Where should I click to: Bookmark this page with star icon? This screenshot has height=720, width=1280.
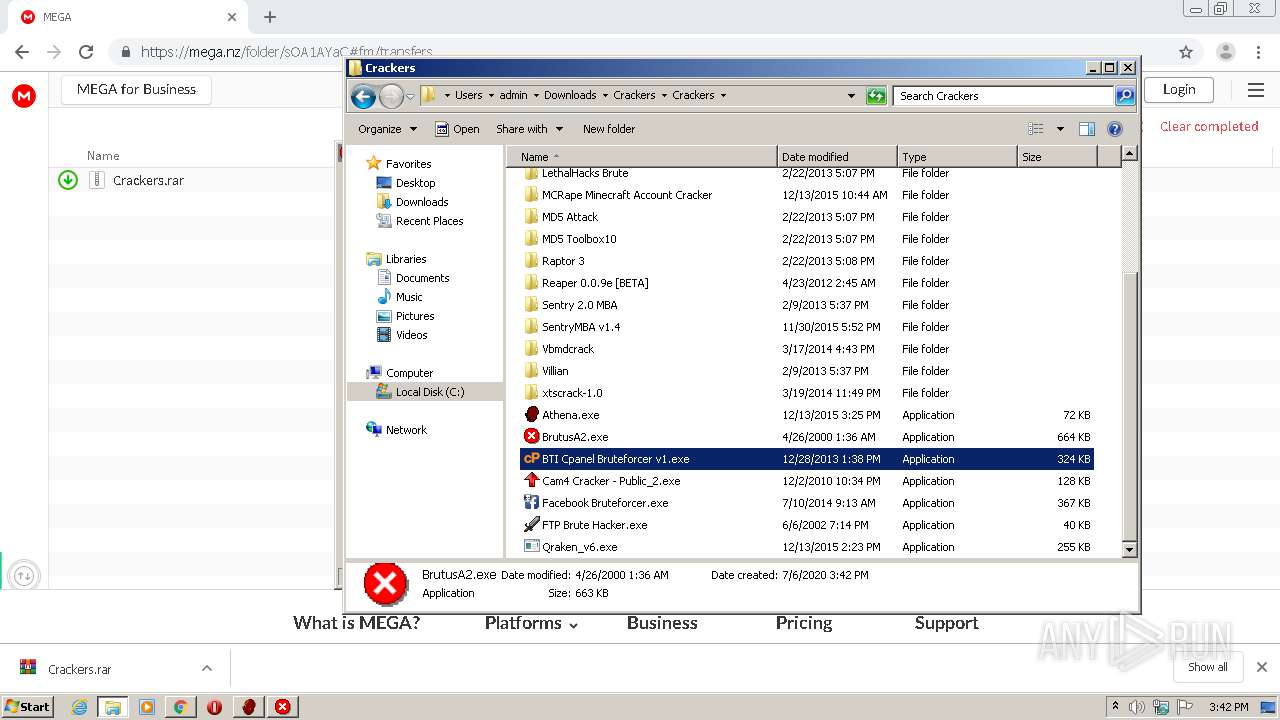pyautogui.click(x=1186, y=52)
